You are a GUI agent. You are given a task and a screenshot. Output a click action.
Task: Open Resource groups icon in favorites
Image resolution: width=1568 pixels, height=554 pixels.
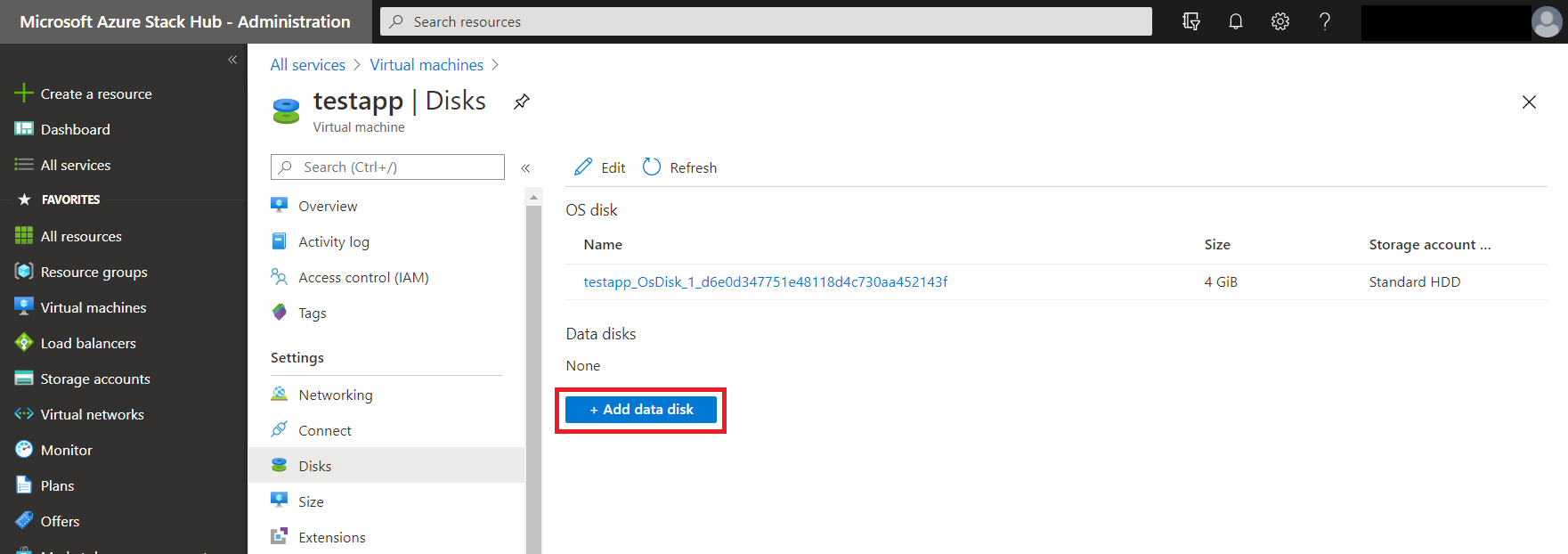[x=24, y=272]
